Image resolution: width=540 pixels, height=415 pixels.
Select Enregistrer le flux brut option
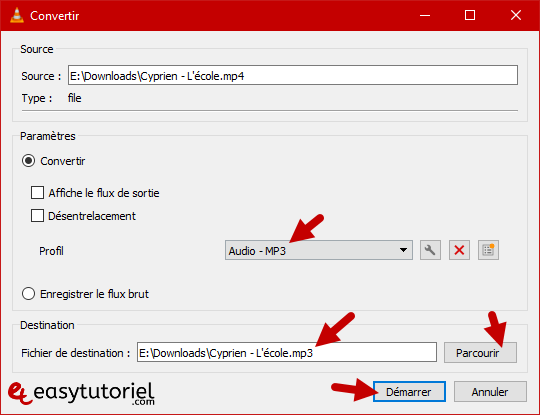click(x=28, y=294)
